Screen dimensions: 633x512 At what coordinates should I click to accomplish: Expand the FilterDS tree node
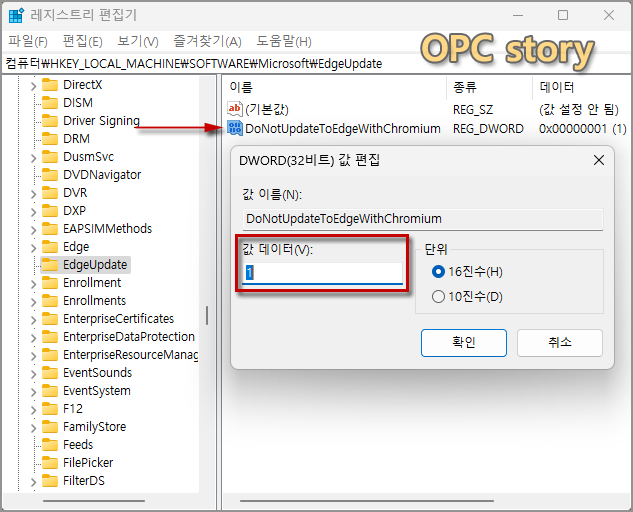(34, 481)
